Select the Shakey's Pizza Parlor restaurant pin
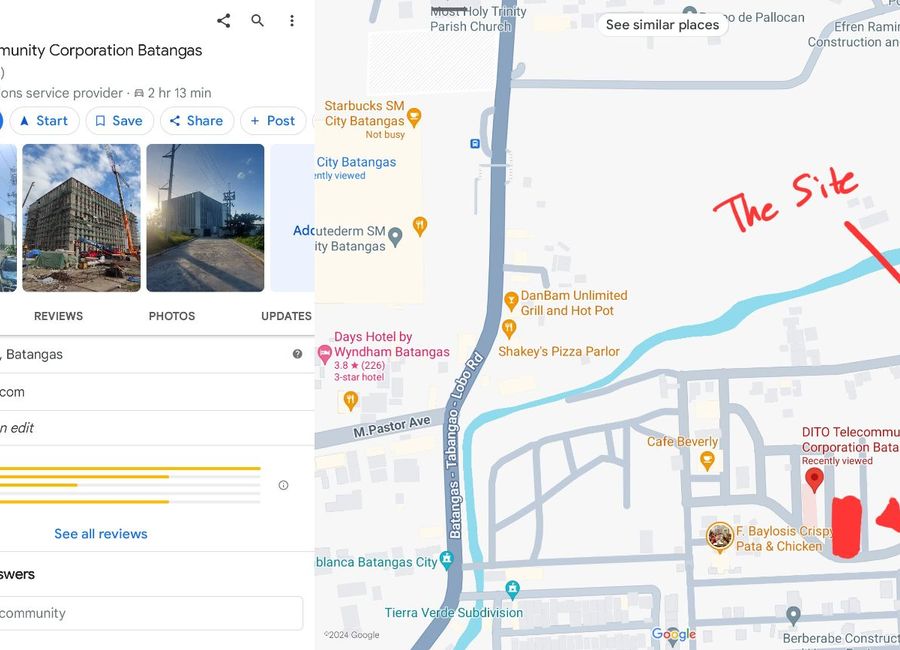The width and height of the screenshot is (900, 650). [x=509, y=329]
